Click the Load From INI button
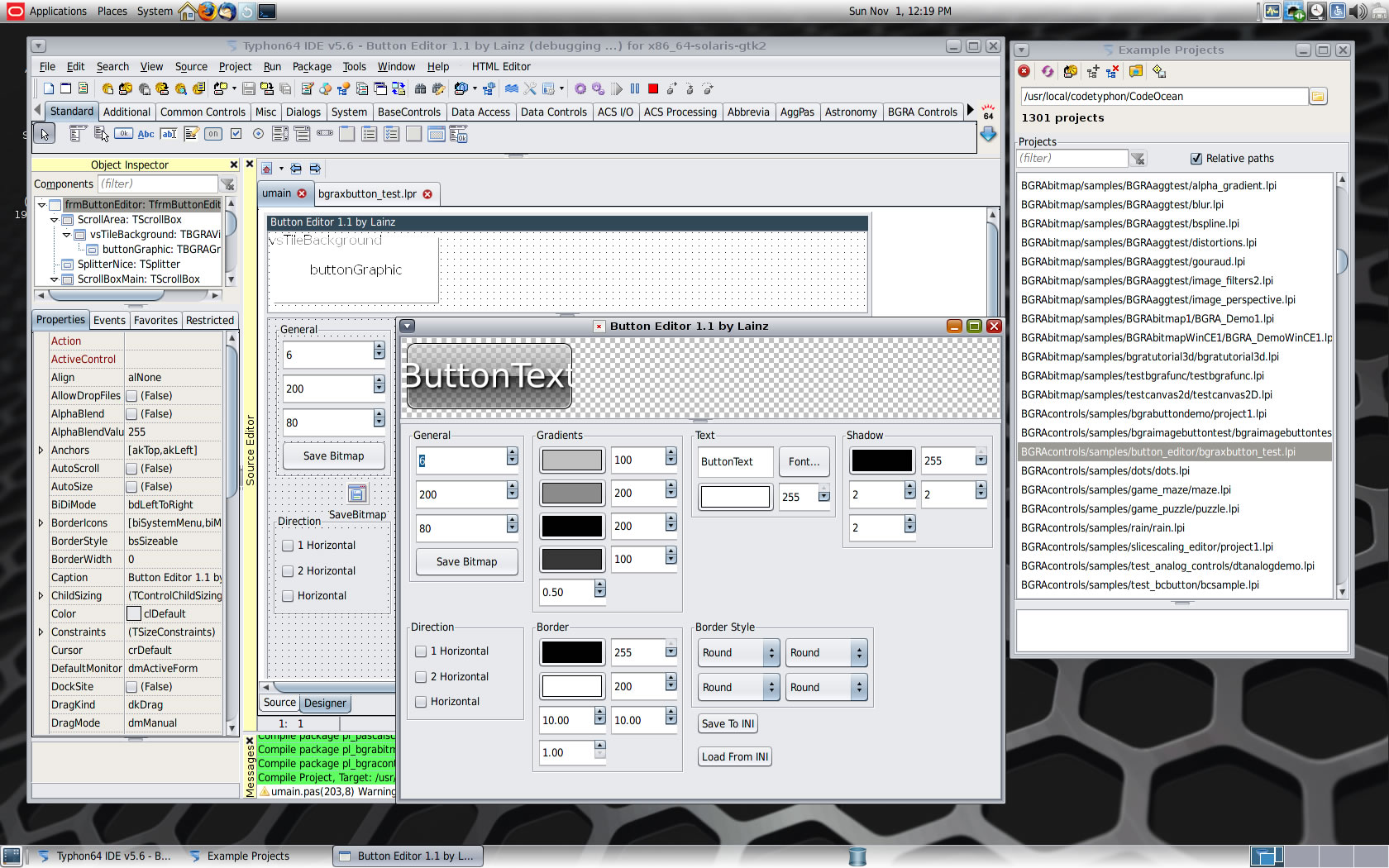 click(x=735, y=757)
